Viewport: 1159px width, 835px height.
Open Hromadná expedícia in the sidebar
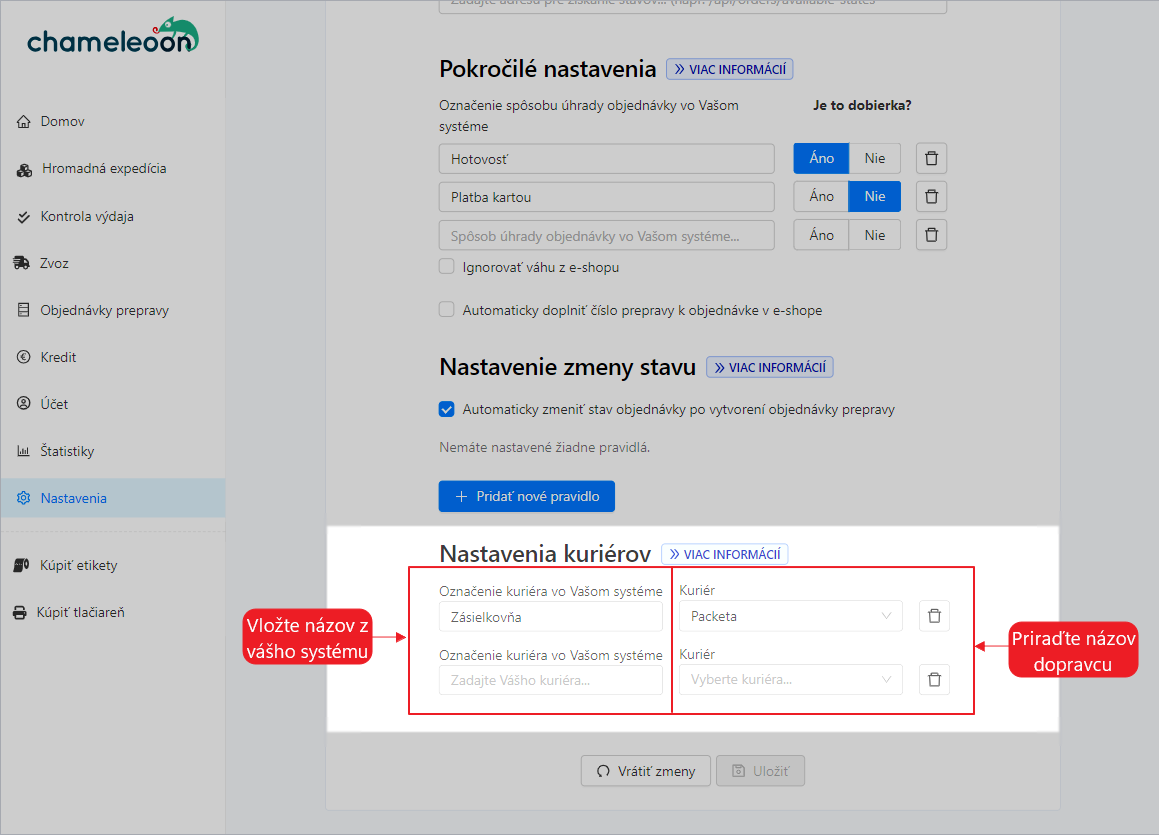click(103, 169)
